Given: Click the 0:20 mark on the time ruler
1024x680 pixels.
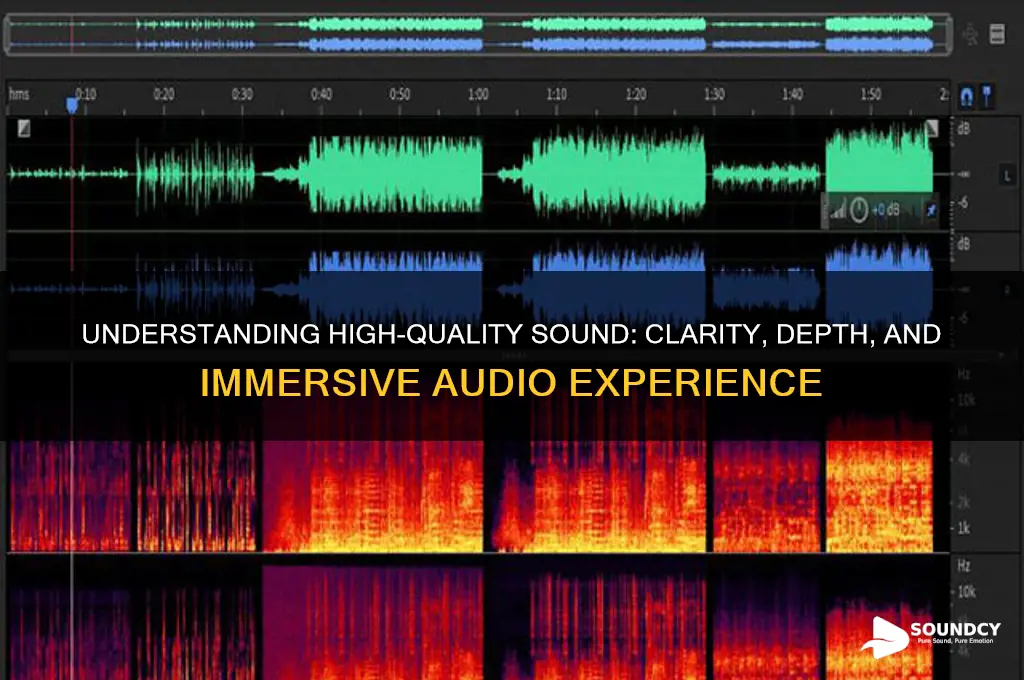Looking at the screenshot, I should point(164,94).
